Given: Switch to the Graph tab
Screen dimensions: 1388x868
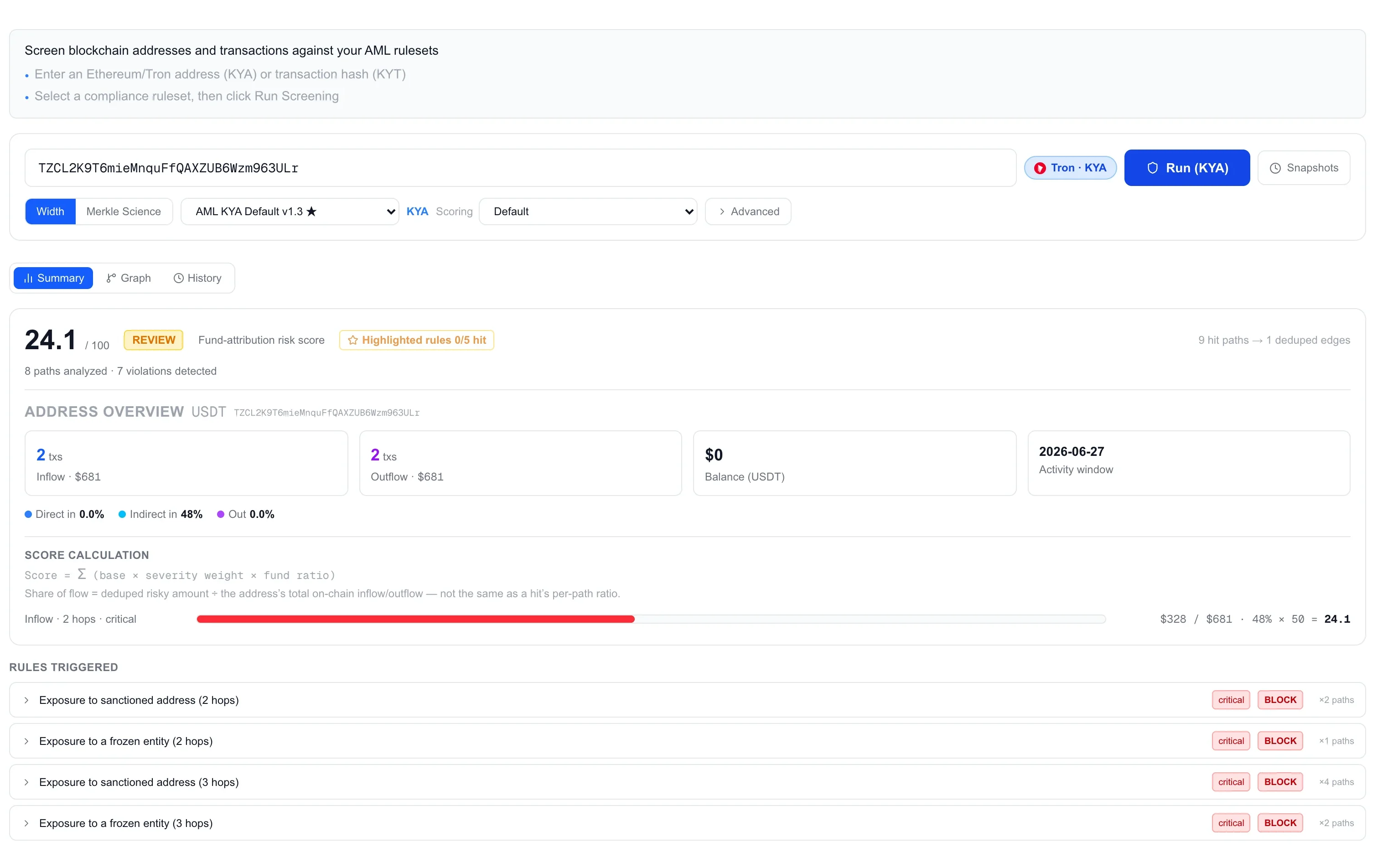Looking at the screenshot, I should (x=129, y=278).
